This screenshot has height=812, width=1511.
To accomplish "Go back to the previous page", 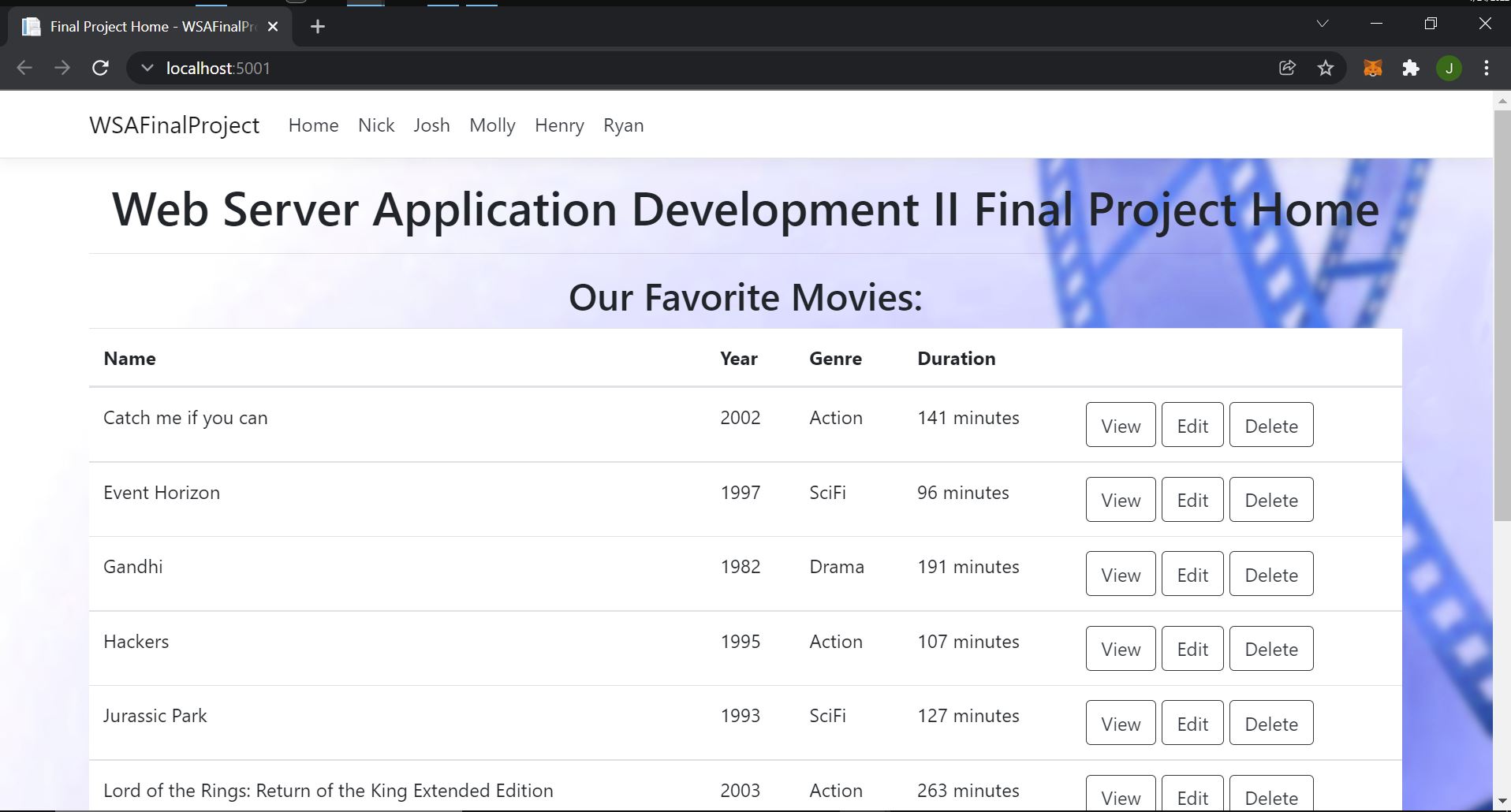I will click(24, 68).
